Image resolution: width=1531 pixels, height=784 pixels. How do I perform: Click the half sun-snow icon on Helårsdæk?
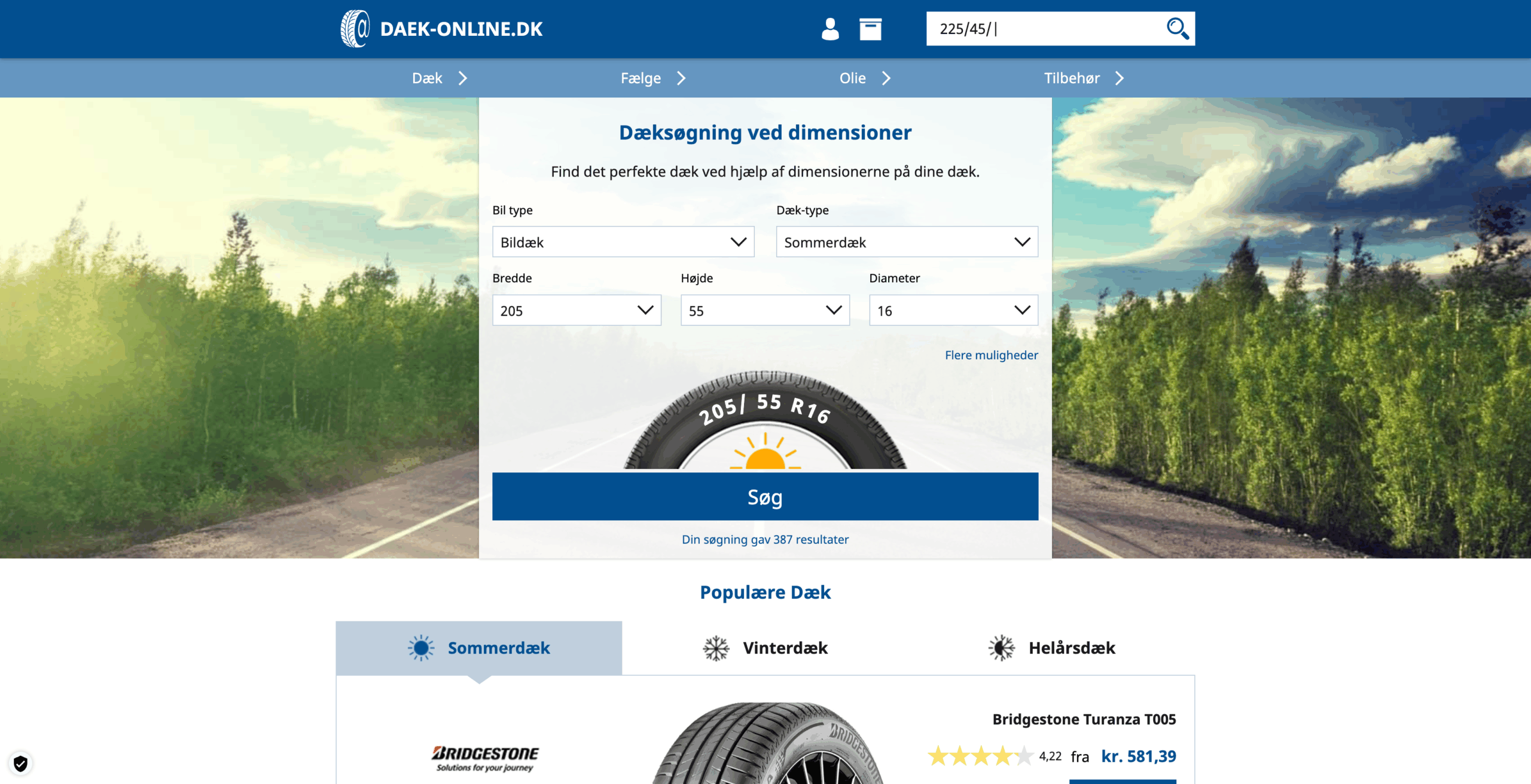pyautogui.click(x=1002, y=648)
